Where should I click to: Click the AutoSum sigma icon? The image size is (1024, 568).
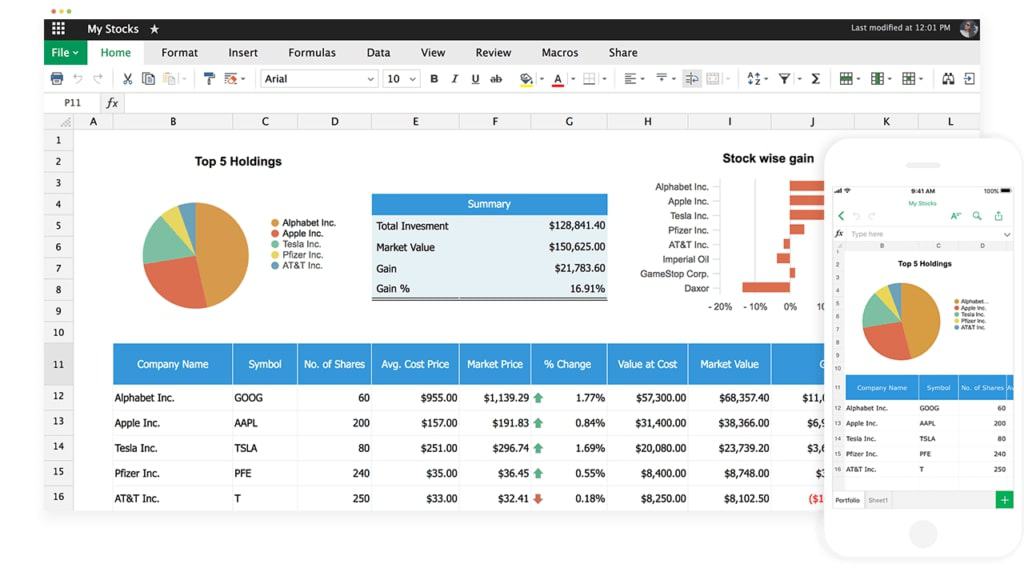[x=816, y=79]
